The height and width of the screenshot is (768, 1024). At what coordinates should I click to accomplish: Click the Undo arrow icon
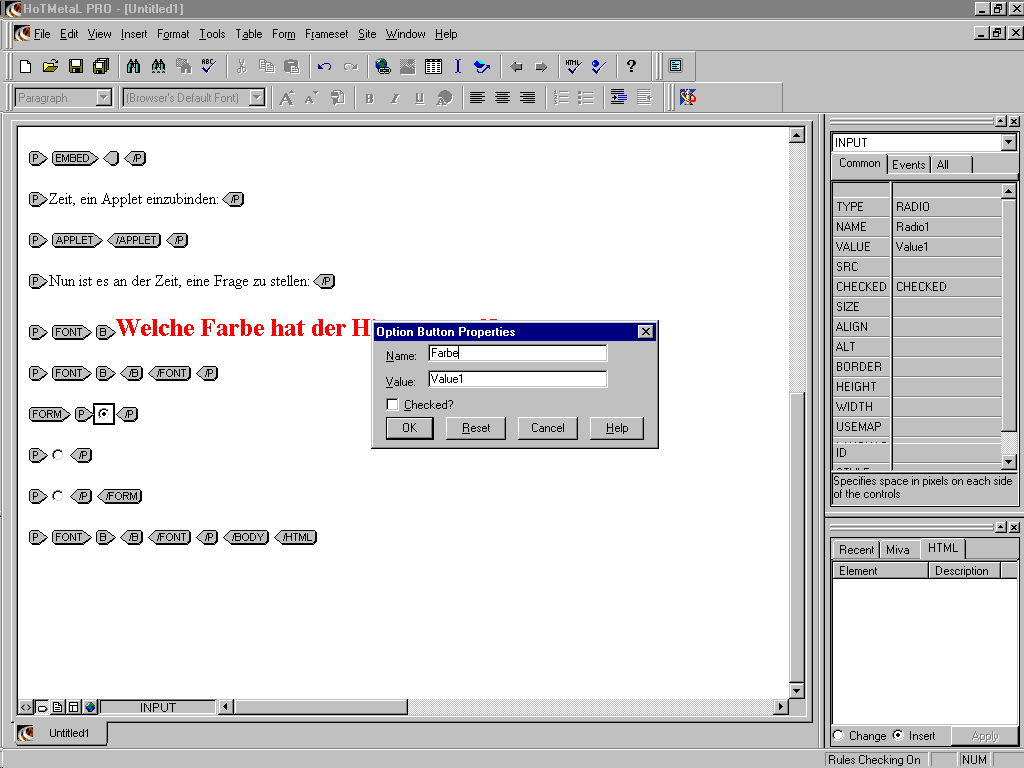[324, 67]
